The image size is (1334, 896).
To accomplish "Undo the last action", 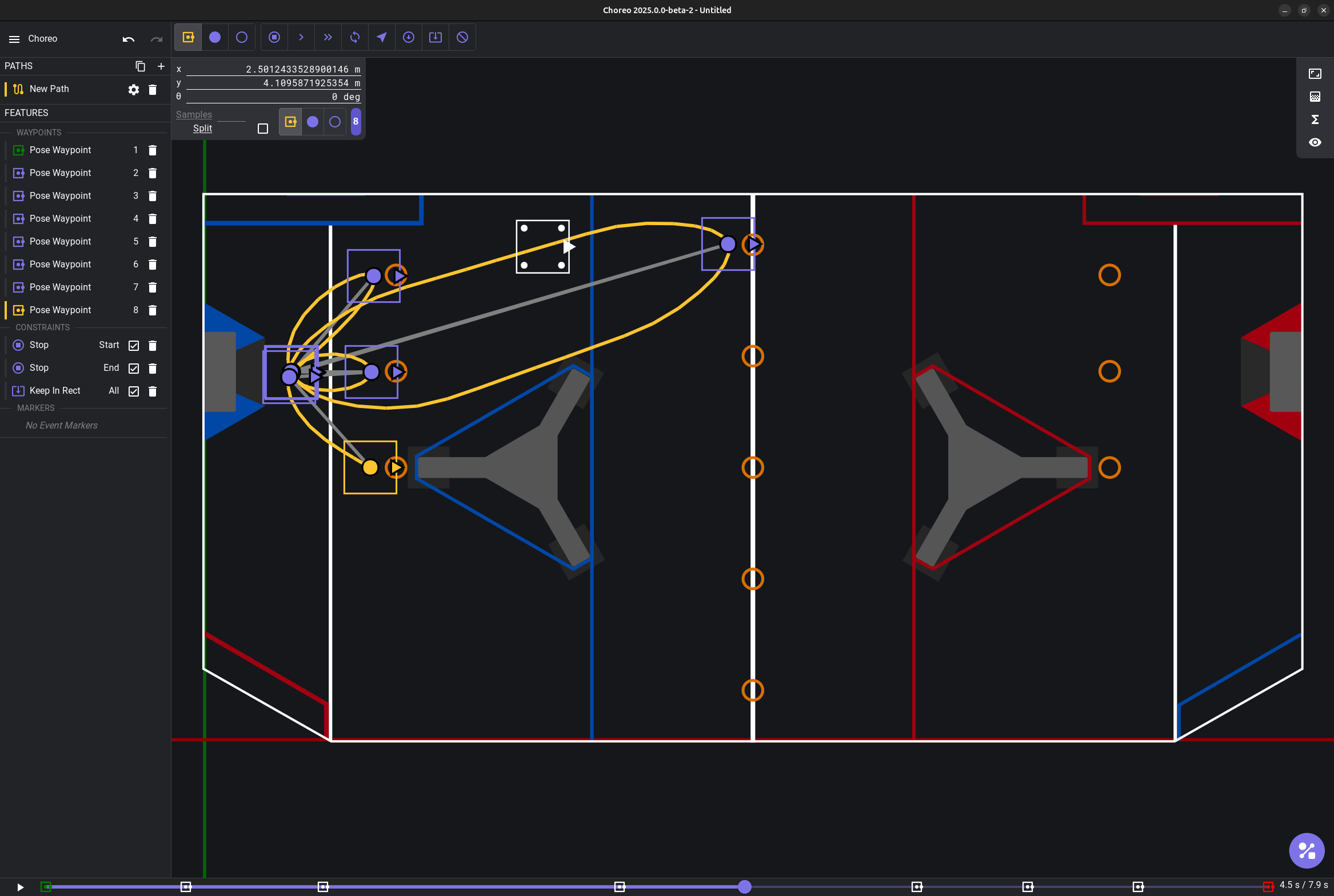I will [128, 38].
